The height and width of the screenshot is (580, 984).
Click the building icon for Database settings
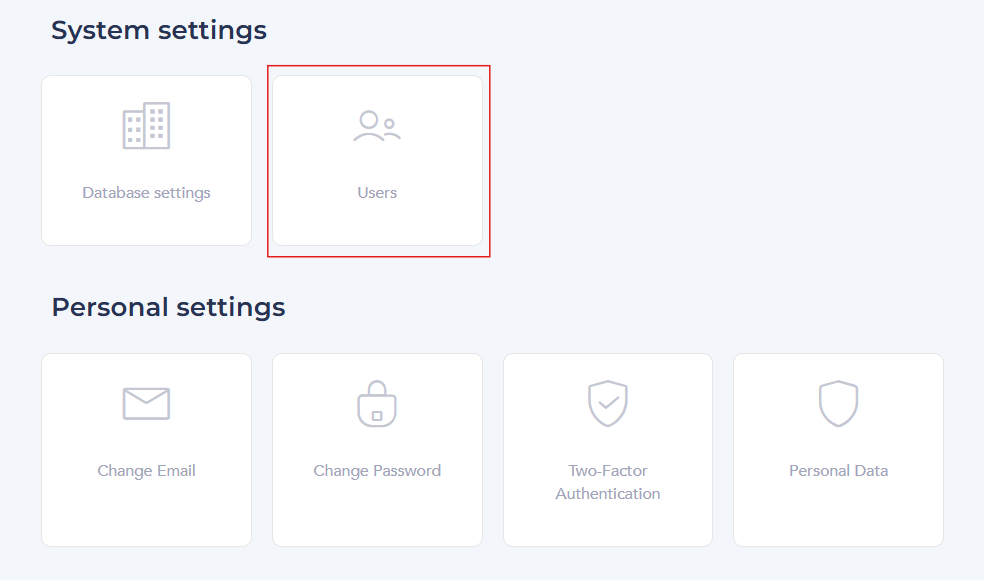click(x=146, y=126)
